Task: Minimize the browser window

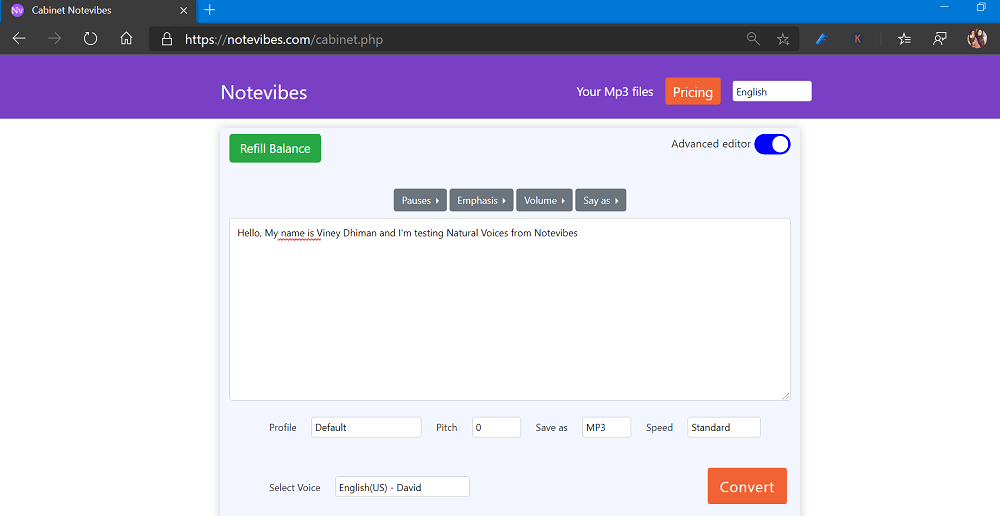Action: point(945,7)
